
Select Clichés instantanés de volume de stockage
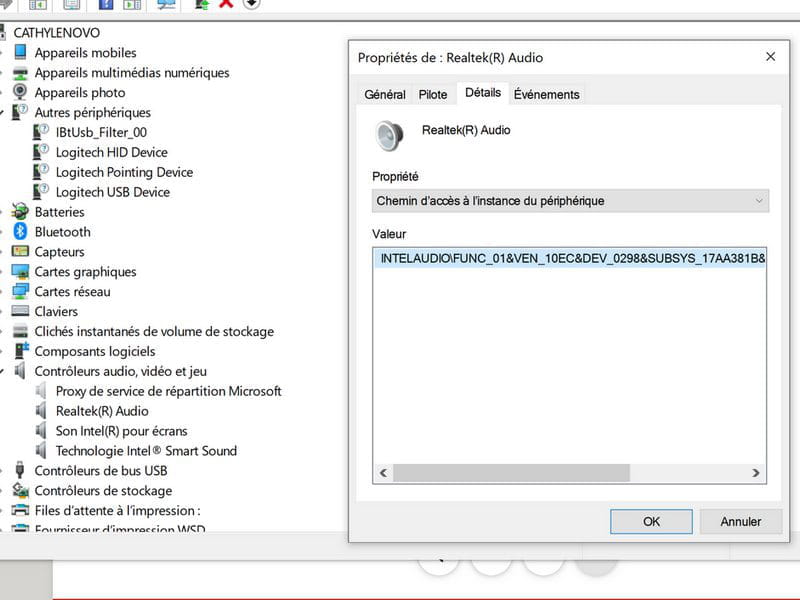(x=154, y=331)
